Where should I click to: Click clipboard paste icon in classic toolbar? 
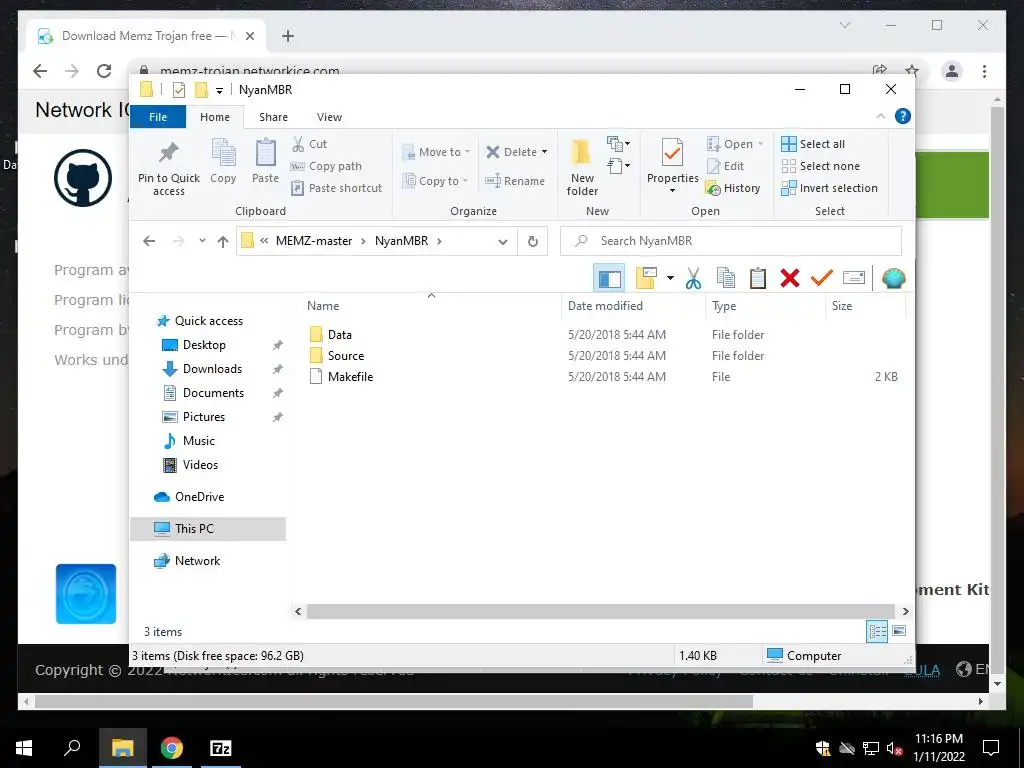(x=758, y=278)
